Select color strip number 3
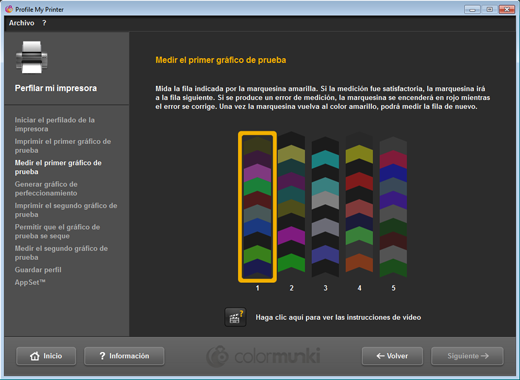 pos(325,207)
